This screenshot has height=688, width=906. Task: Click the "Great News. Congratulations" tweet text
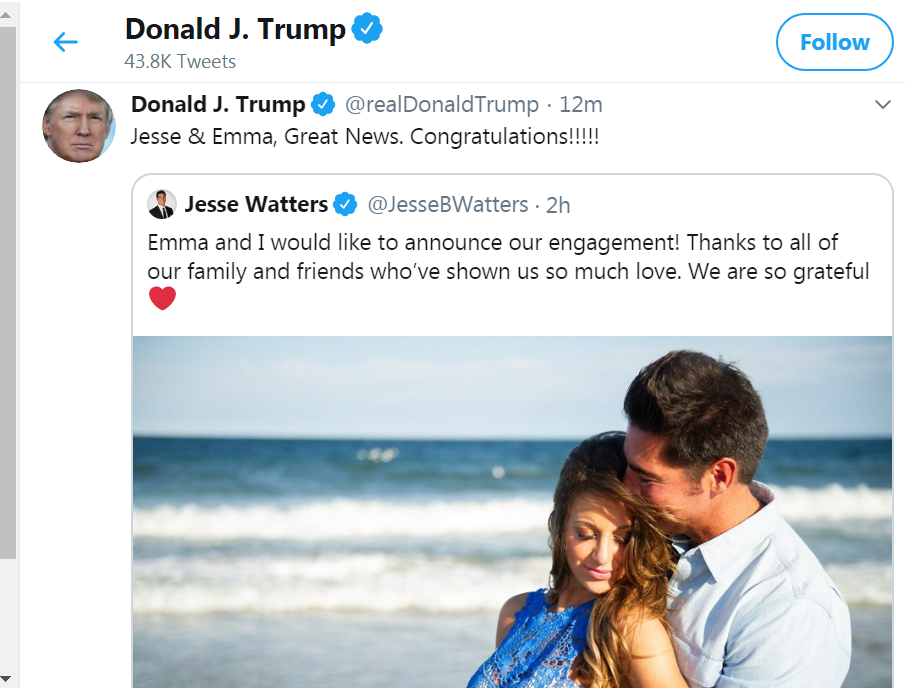[365, 137]
